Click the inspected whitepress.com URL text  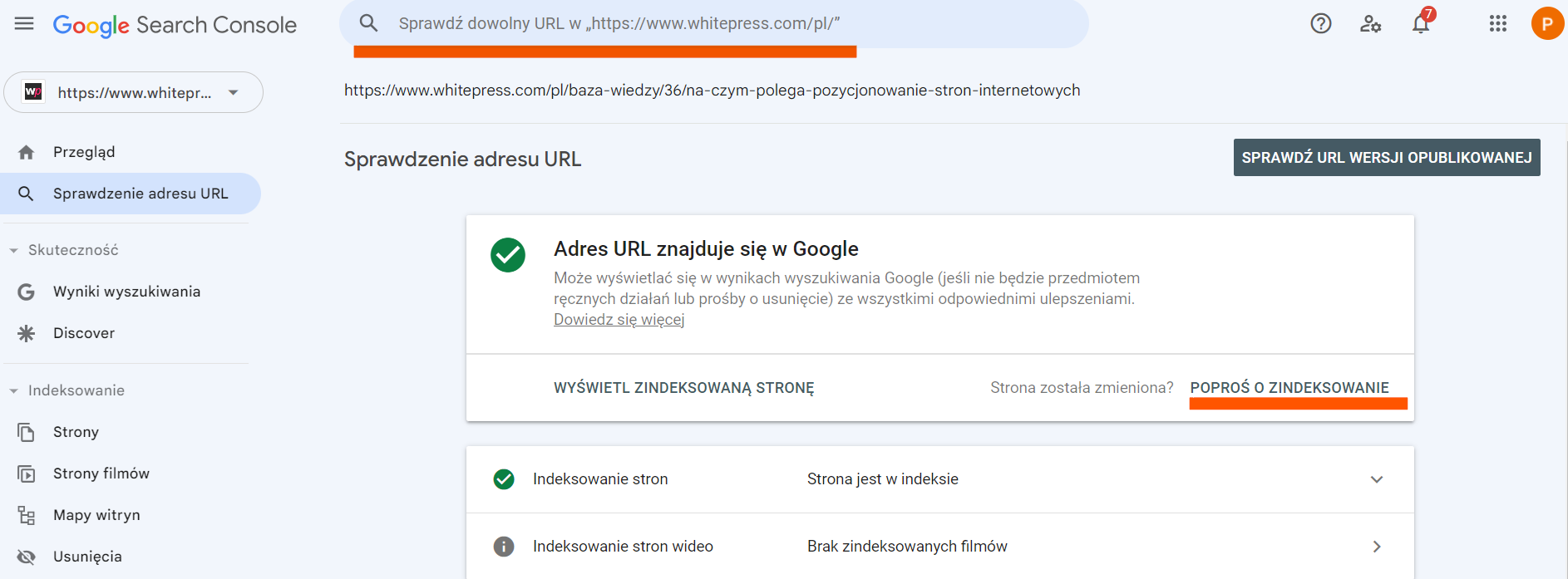pyautogui.click(x=713, y=90)
